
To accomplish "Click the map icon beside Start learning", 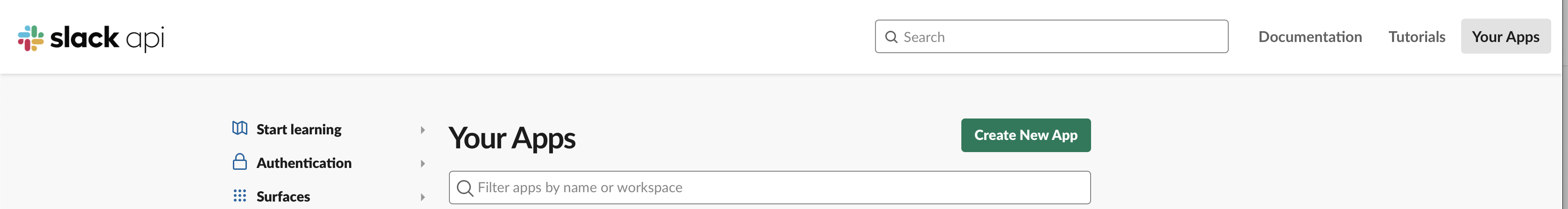I will pos(240,128).
